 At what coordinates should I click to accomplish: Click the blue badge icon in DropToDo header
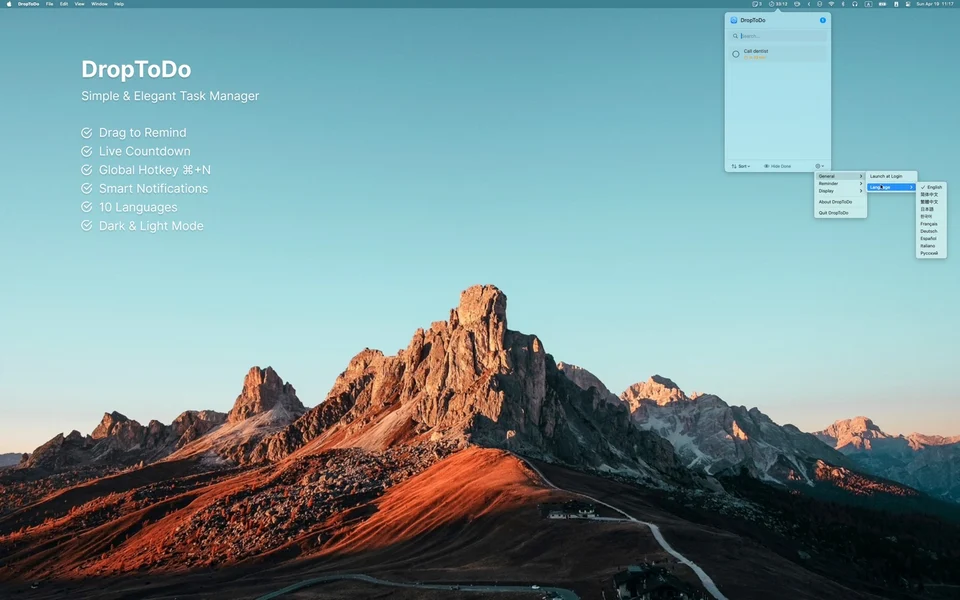[x=823, y=20]
